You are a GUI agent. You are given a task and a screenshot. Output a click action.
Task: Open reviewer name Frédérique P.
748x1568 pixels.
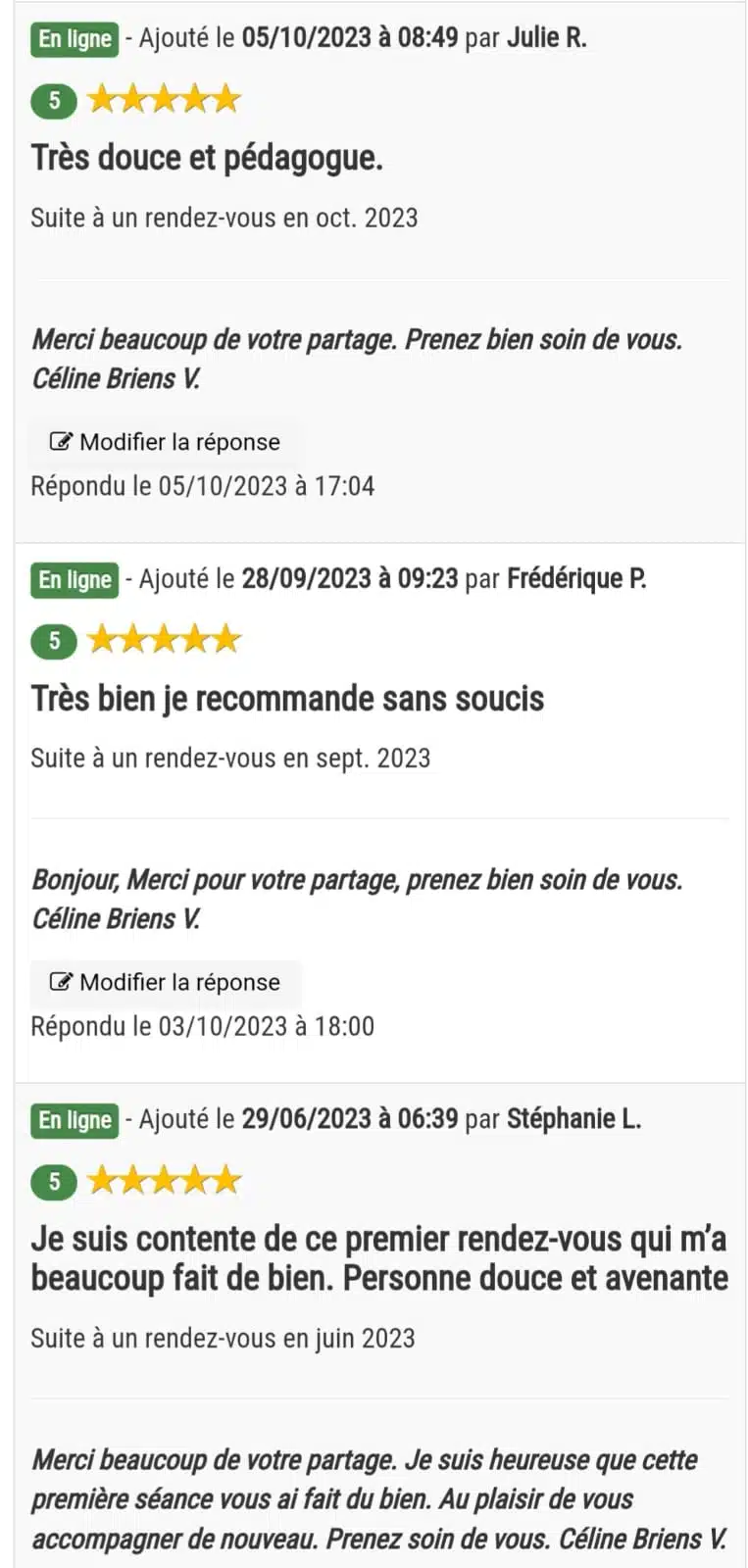click(x=576, y=579)
